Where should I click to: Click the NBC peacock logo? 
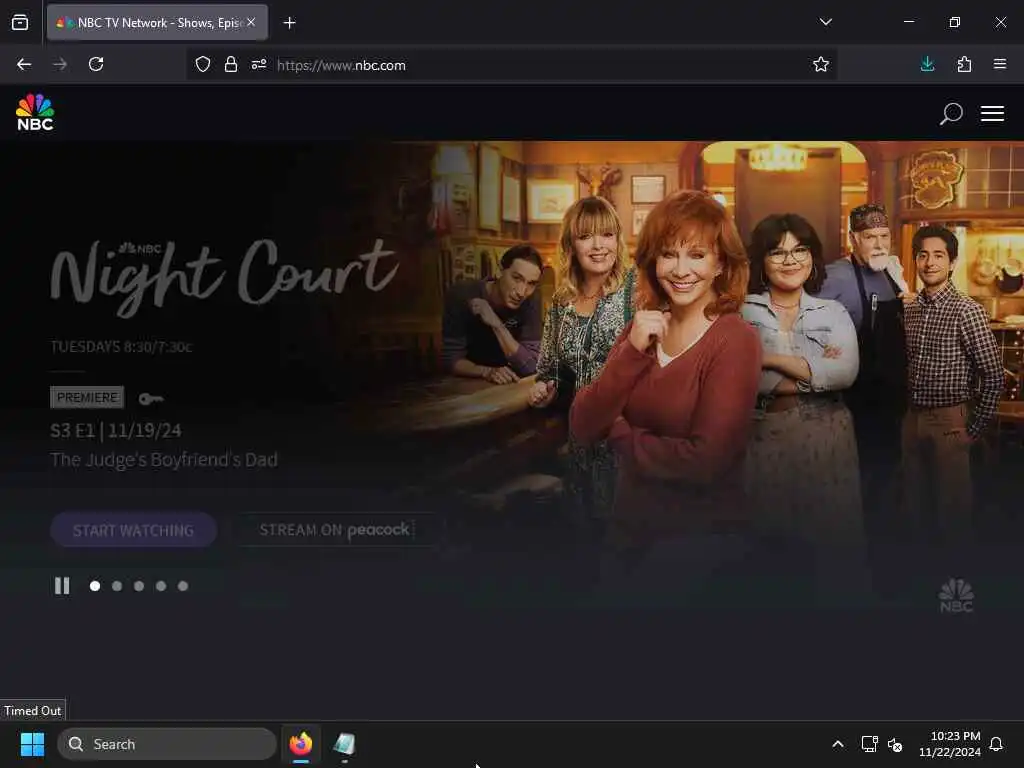(x=35, y=112)
